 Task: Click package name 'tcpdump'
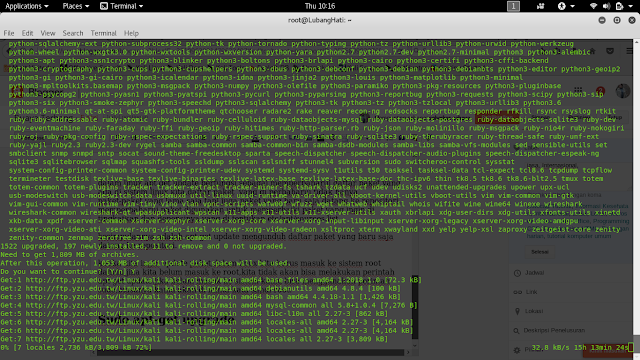(x=563, y=170)
